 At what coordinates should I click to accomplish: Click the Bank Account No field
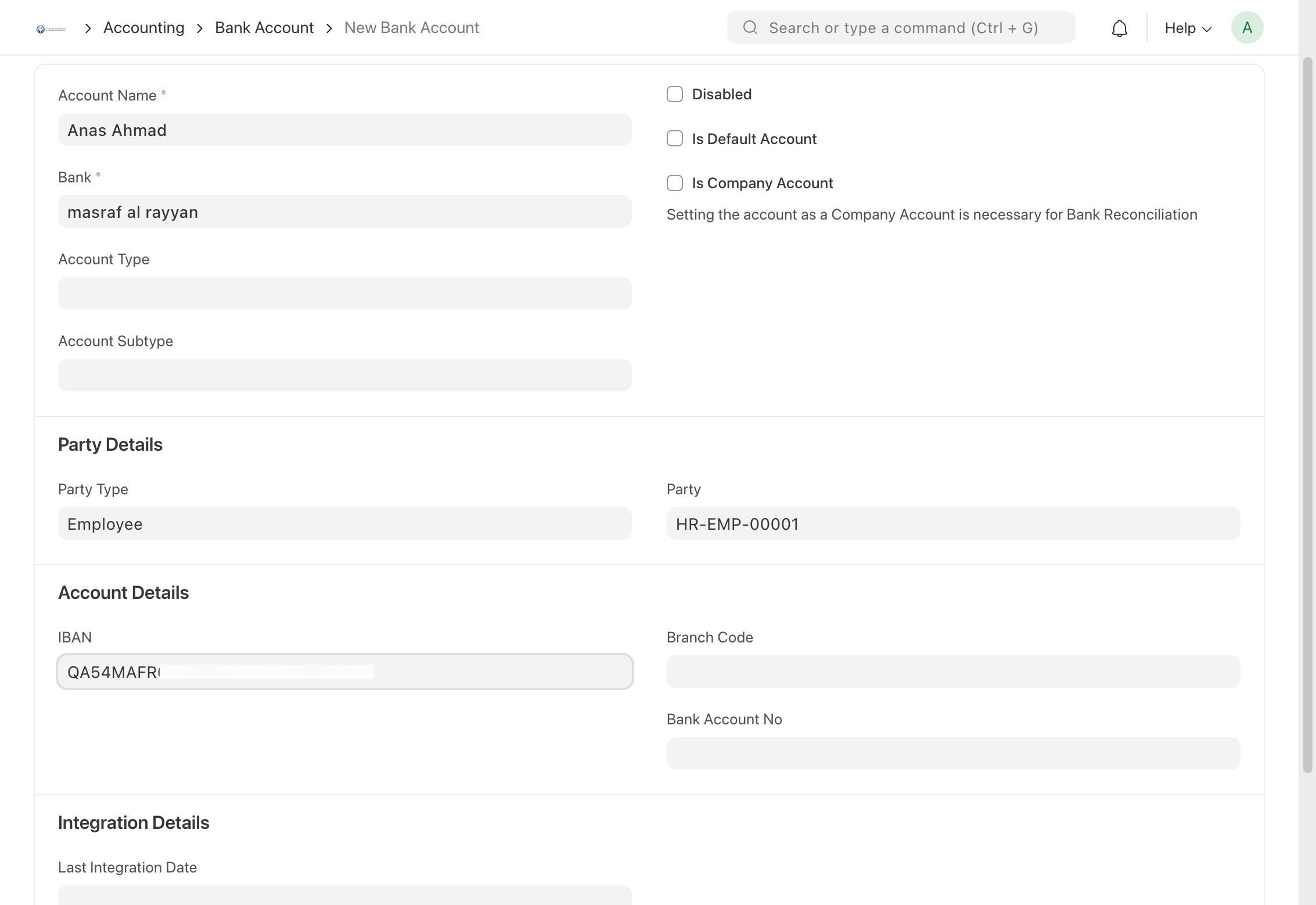click(x=954, y=753)
